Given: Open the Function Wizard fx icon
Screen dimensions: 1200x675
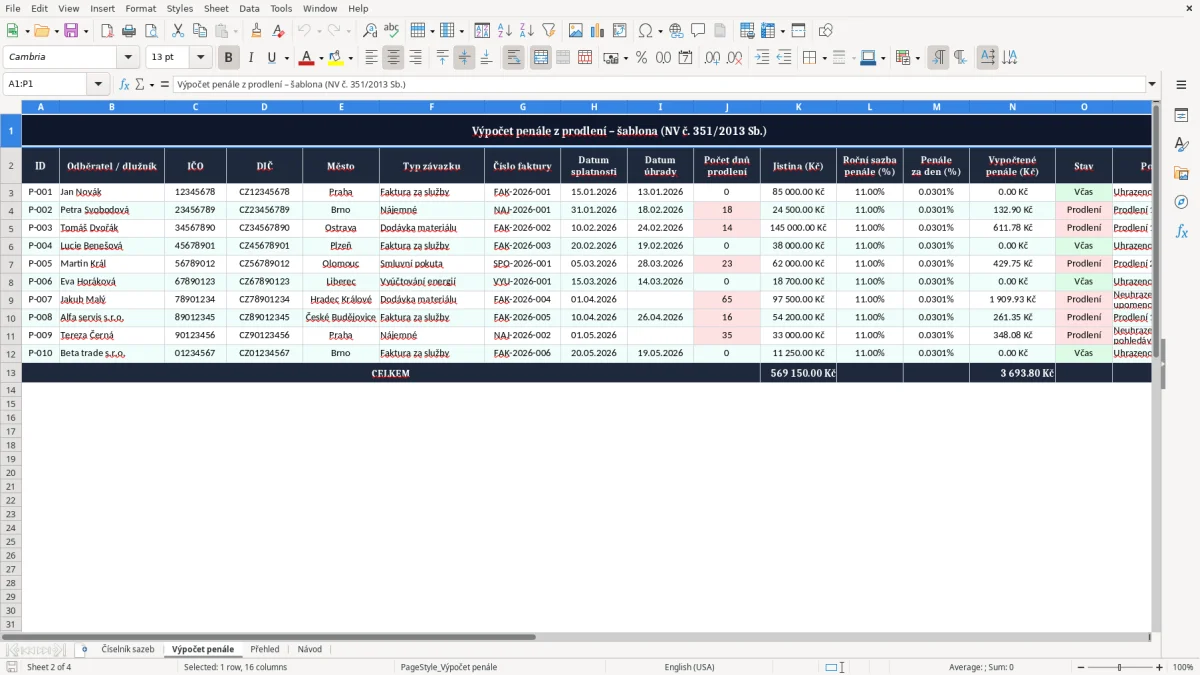Looking at the screenshot, I should pos(124,84).
